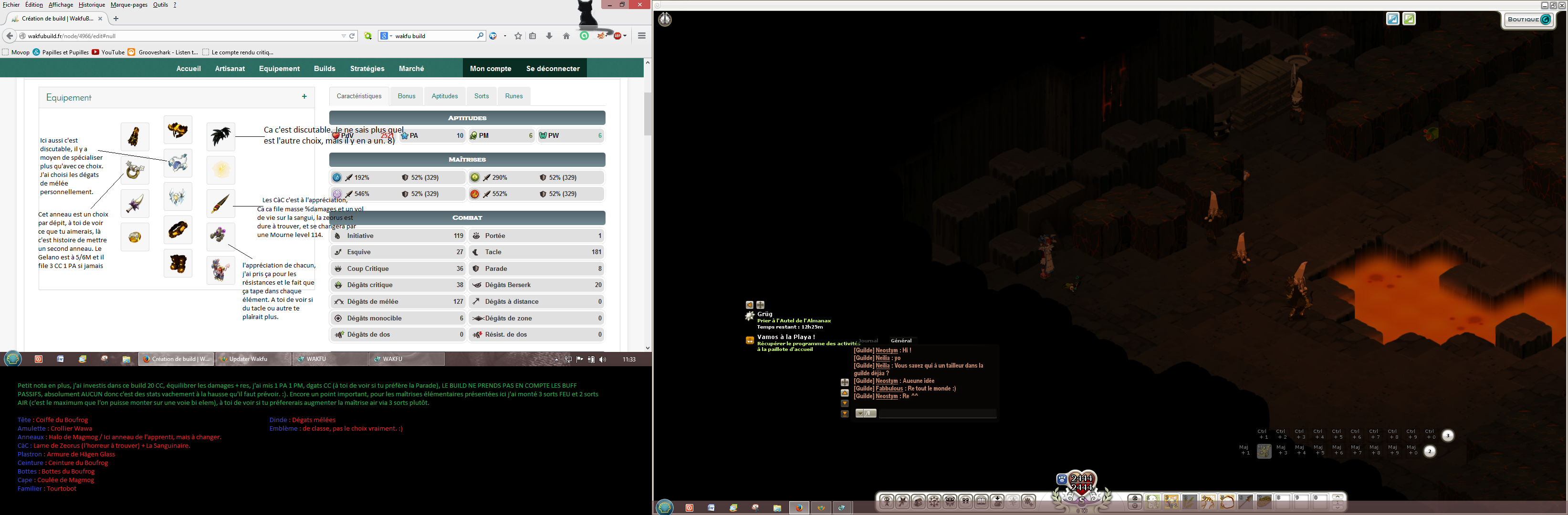The width and height of the screenshot is (1568, 515).
Task: Click the Windows Start orb in left taskbar
Action: [13, 359]
